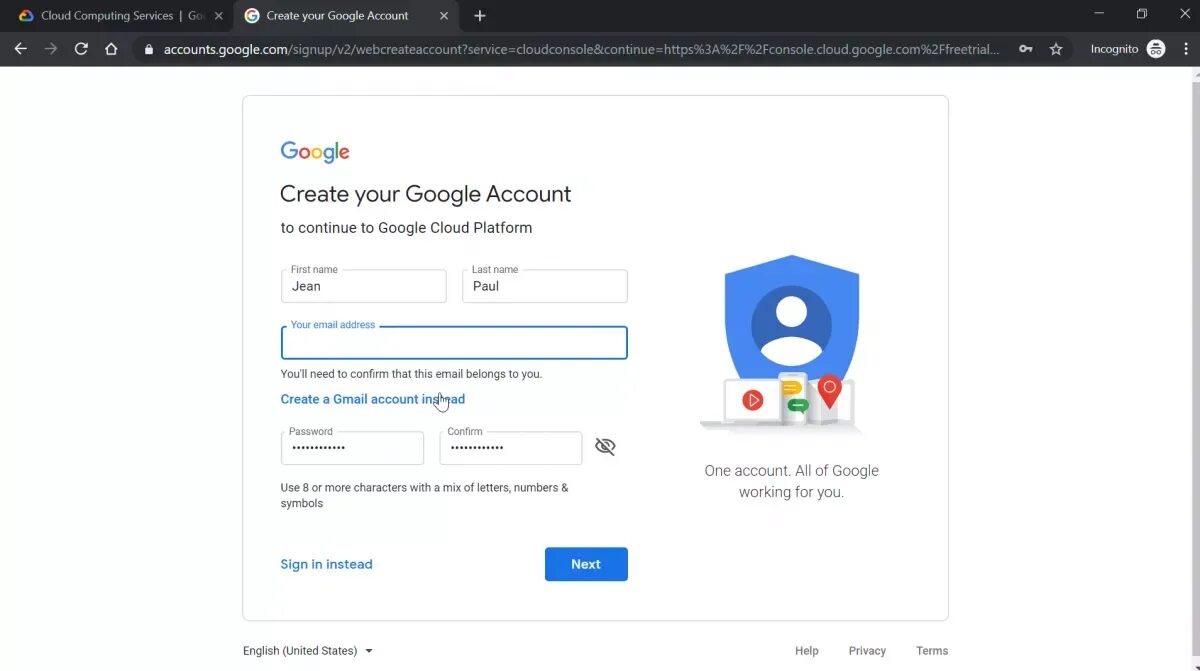Open the Terms link in footer
This screenshot has width=1200, height=671.
(932, 651)
